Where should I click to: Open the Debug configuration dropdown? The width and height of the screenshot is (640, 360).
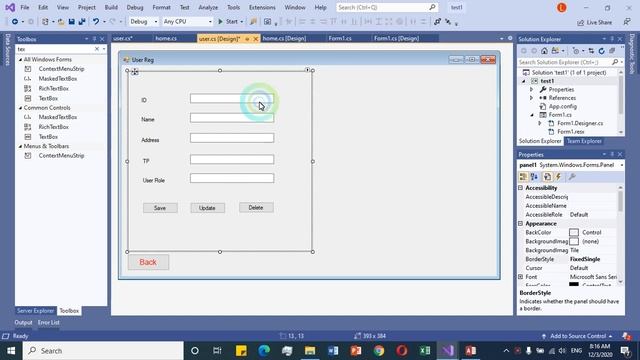click(x=156, y=22)
